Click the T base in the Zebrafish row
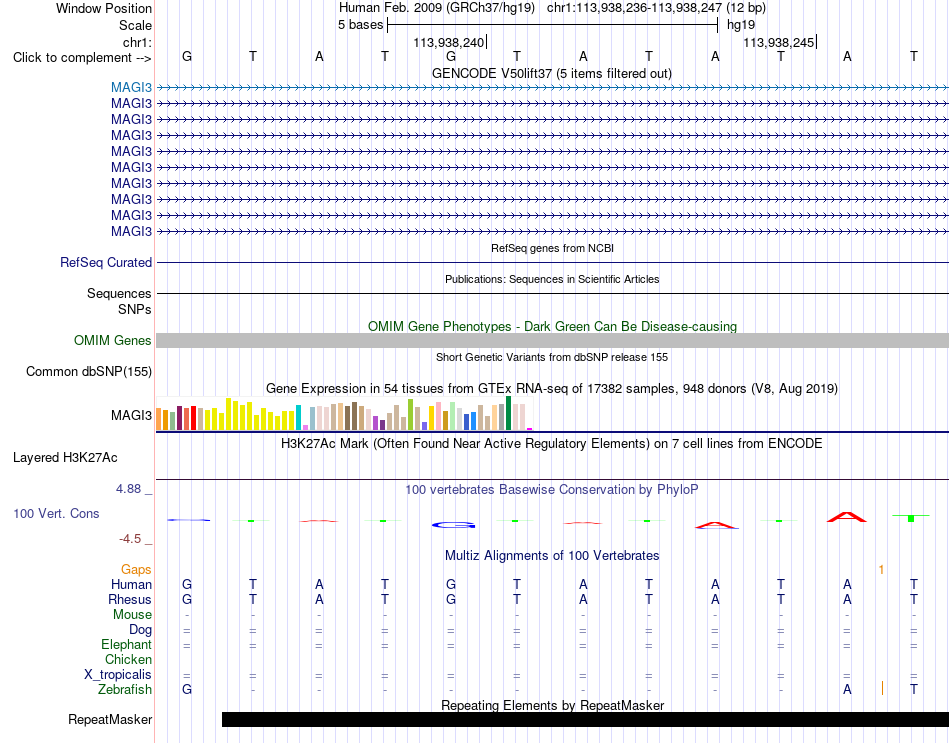 click(x=914, y=689)
